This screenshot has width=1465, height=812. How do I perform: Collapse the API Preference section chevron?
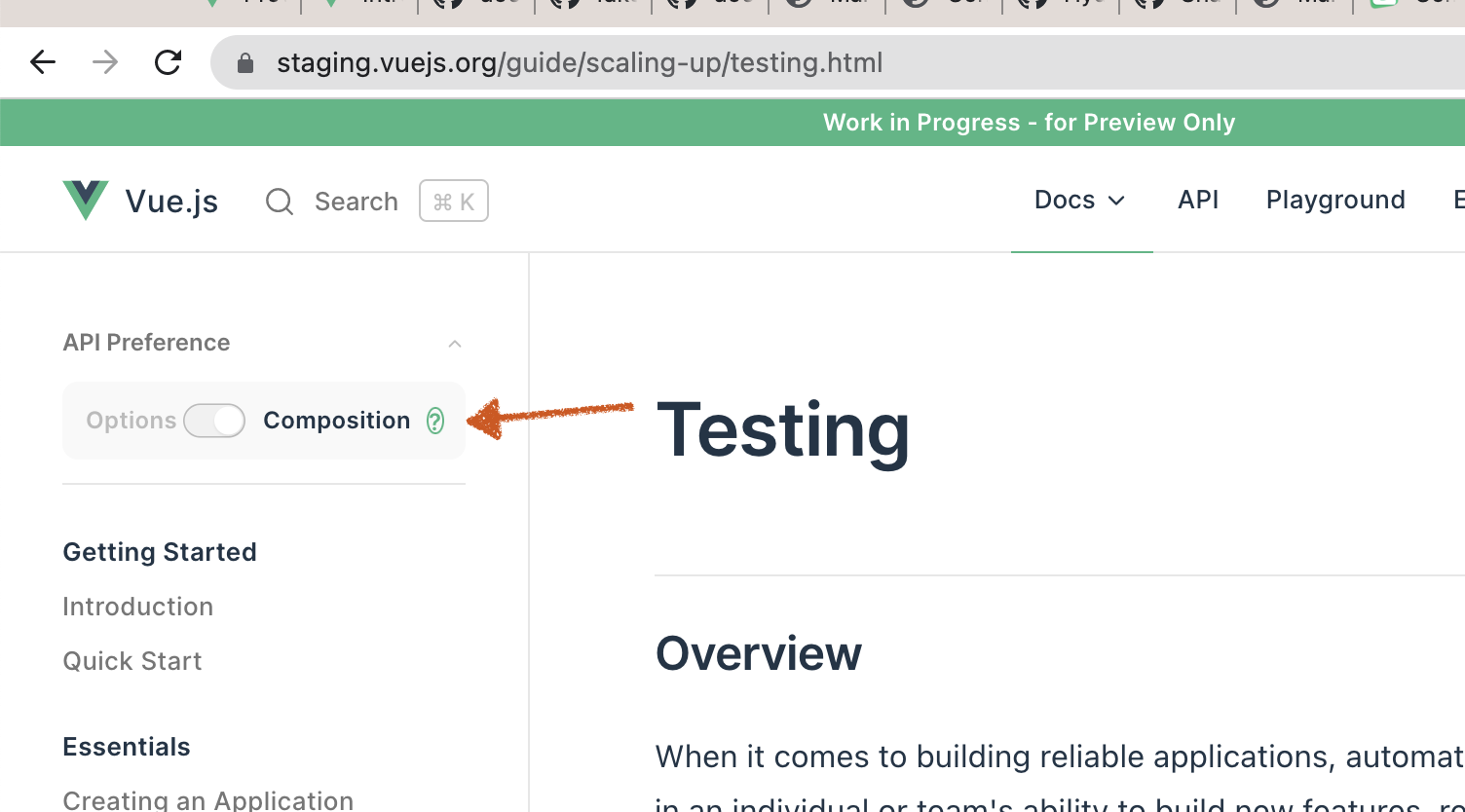coord(454,343)
